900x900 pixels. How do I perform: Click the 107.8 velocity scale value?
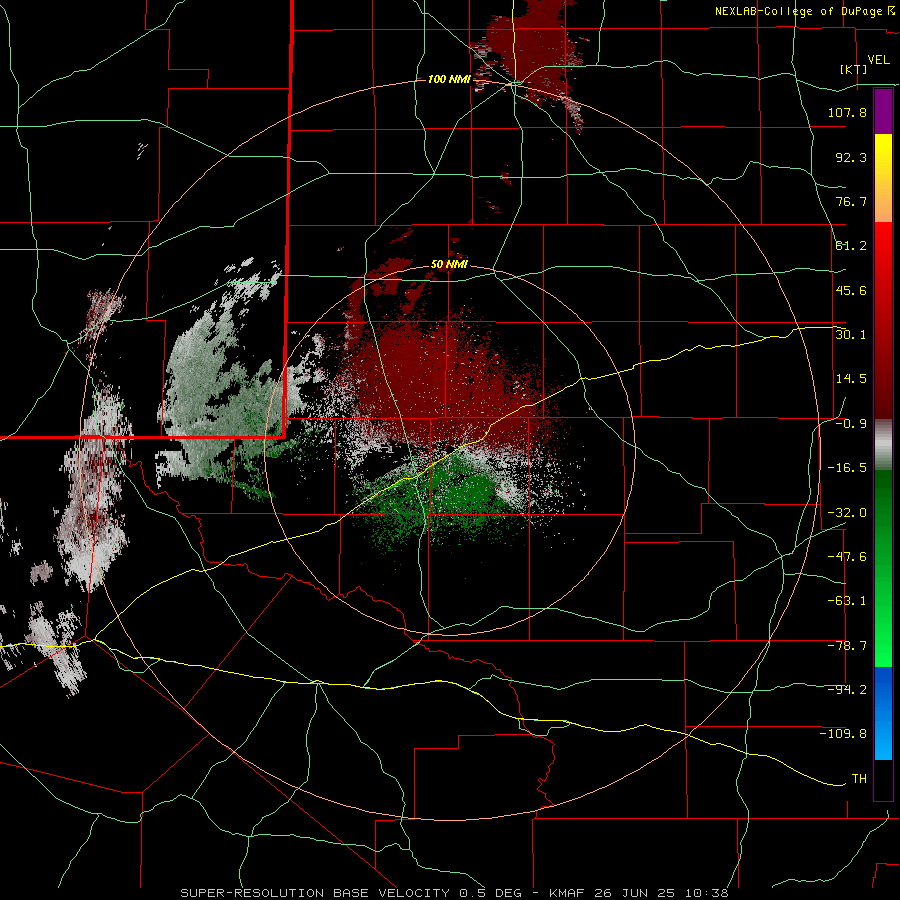pos(847,112)
